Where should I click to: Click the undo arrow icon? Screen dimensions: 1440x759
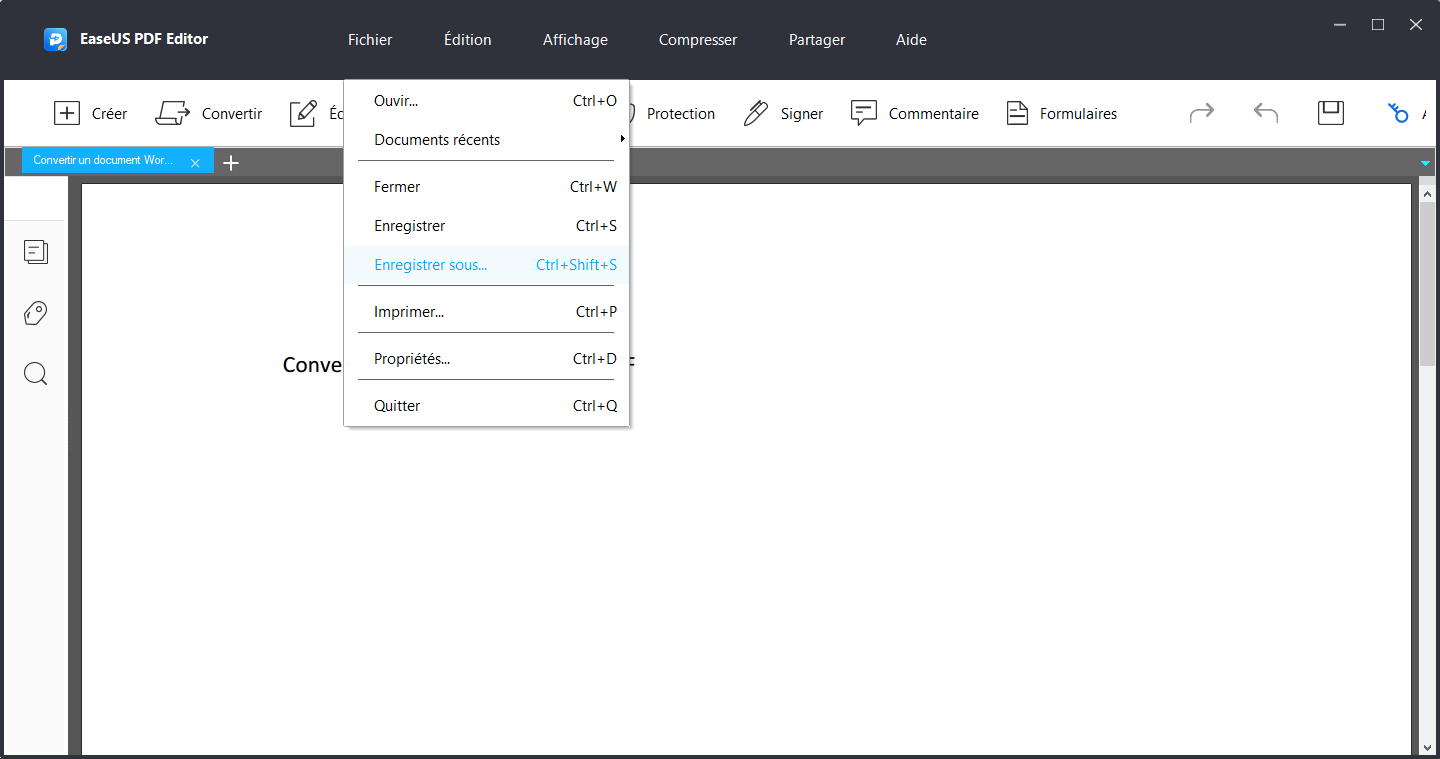1265,113
